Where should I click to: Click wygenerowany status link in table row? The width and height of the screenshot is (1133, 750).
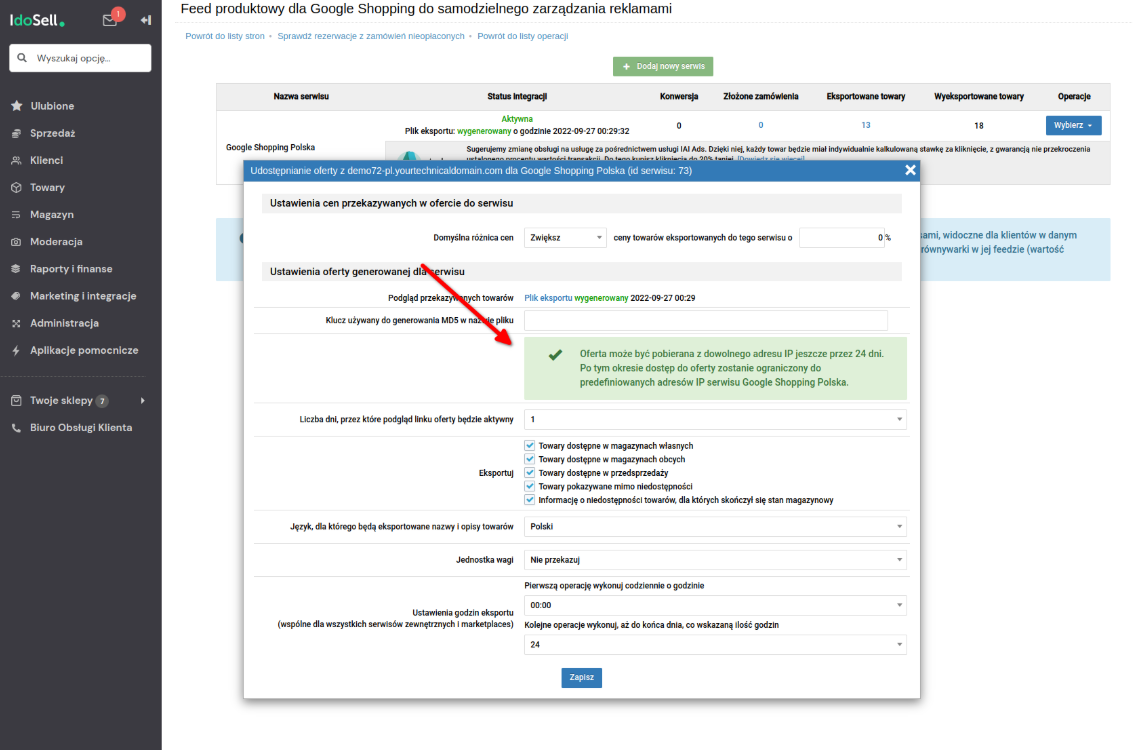click(484, 132)
